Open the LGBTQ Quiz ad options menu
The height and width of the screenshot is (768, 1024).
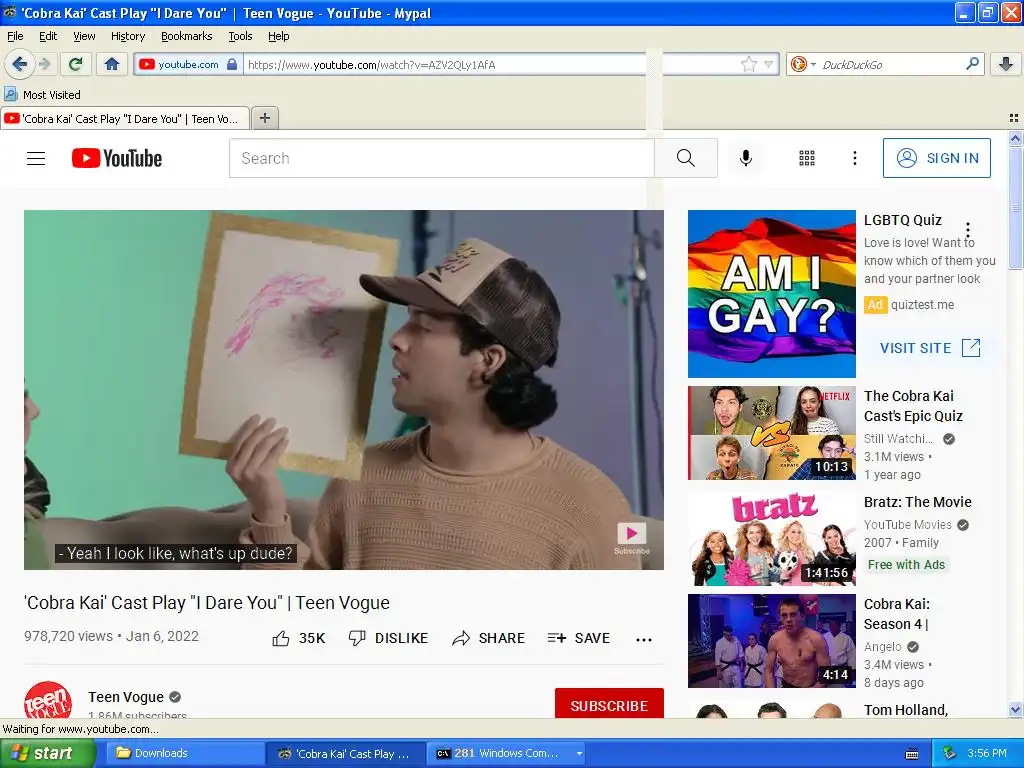click(x=968, y=229)
